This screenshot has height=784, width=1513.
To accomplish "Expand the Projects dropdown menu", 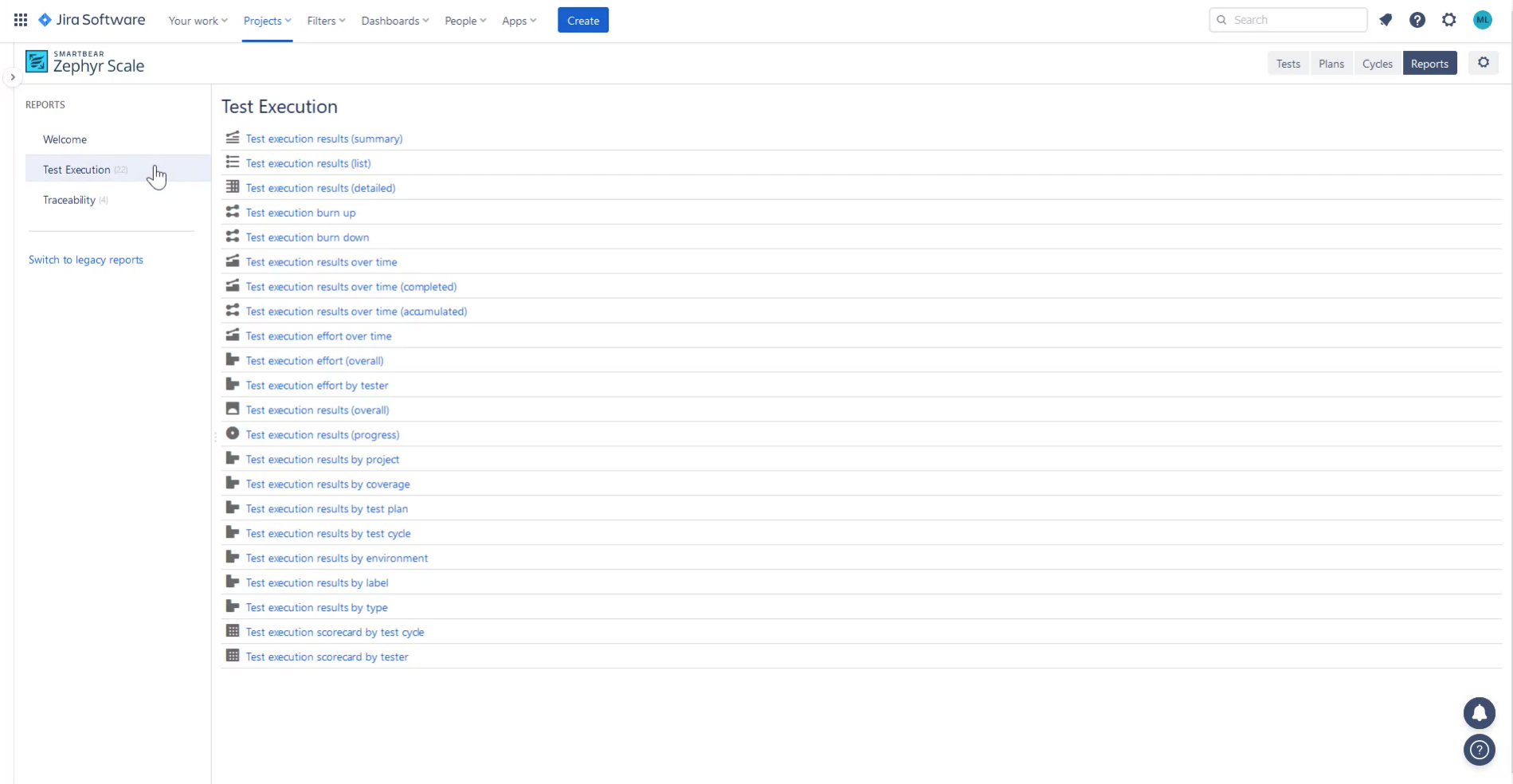I will 268,21.
